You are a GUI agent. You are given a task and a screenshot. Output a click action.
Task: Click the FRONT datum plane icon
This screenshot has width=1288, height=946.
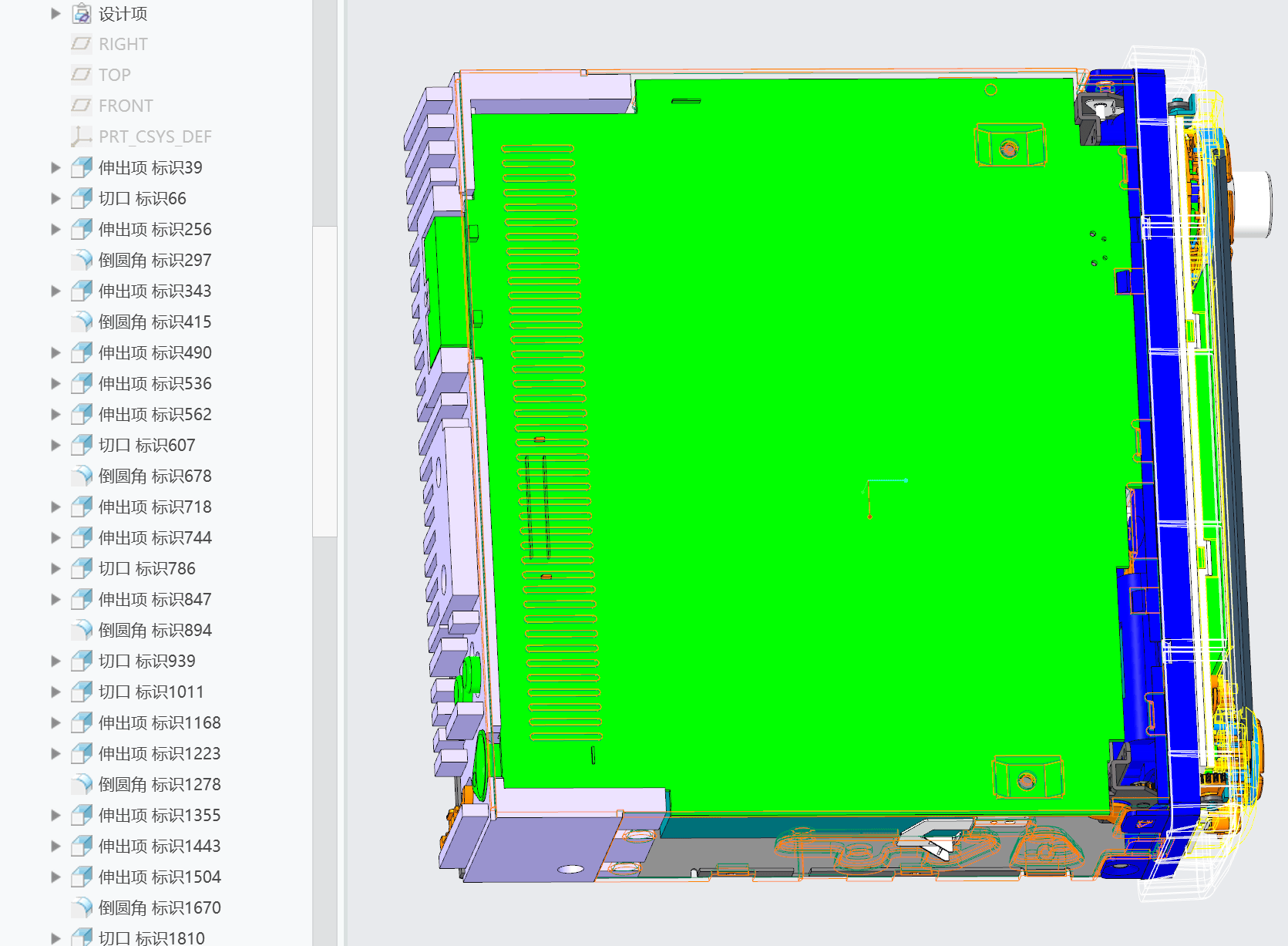(82, 106)
